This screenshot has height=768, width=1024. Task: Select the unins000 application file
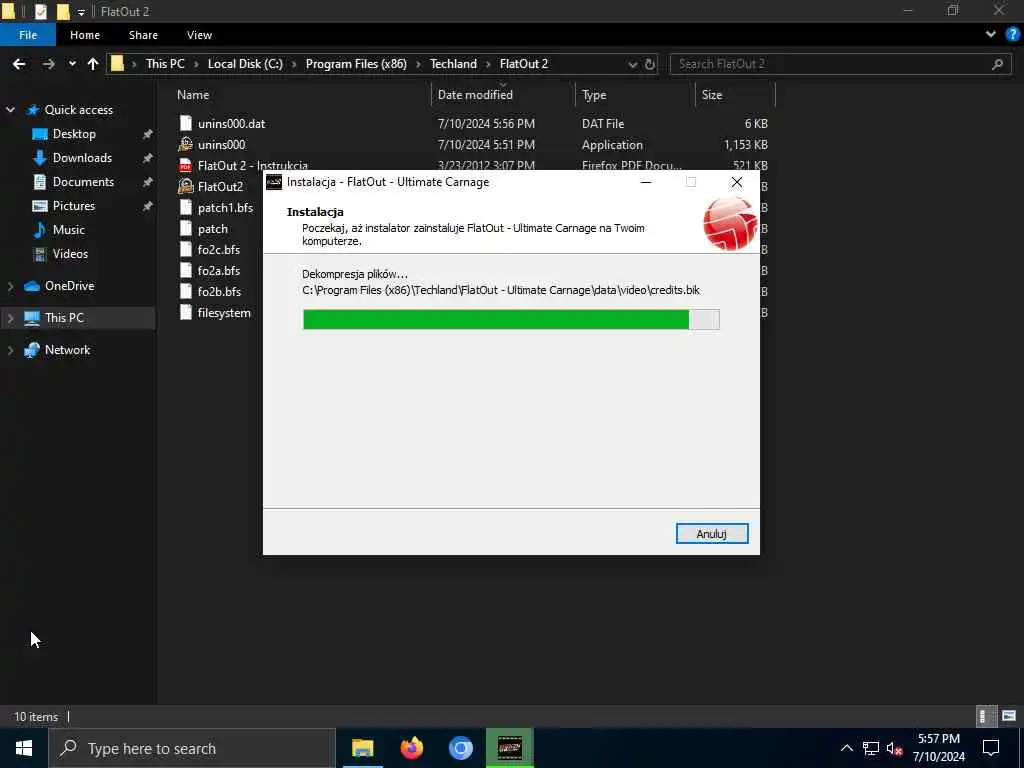[221, 145]
